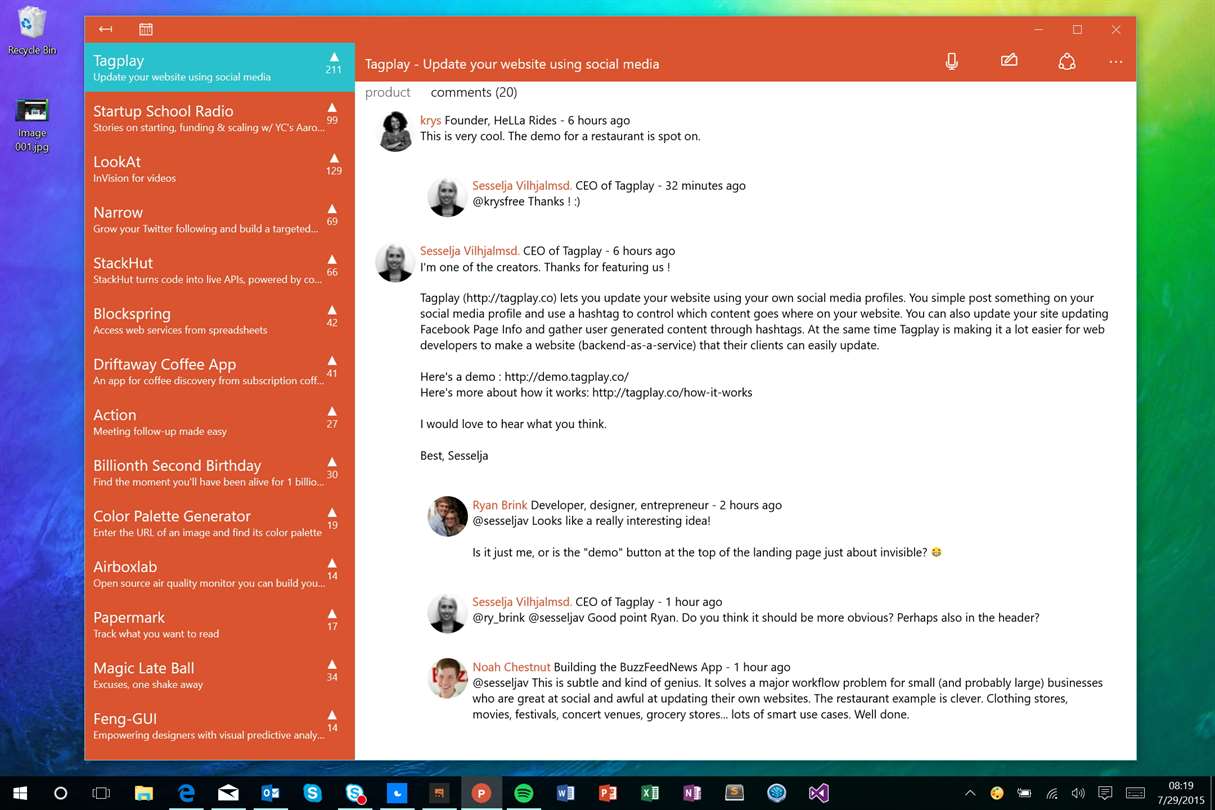Open Cortana search circle in taskbar

tap(60, 793)
